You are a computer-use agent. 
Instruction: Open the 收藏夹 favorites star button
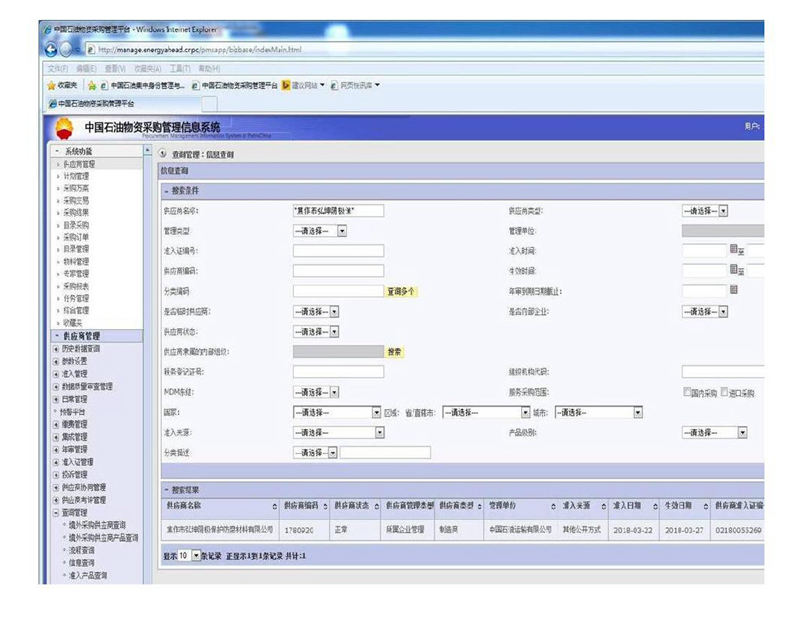(x=62, y=85)
